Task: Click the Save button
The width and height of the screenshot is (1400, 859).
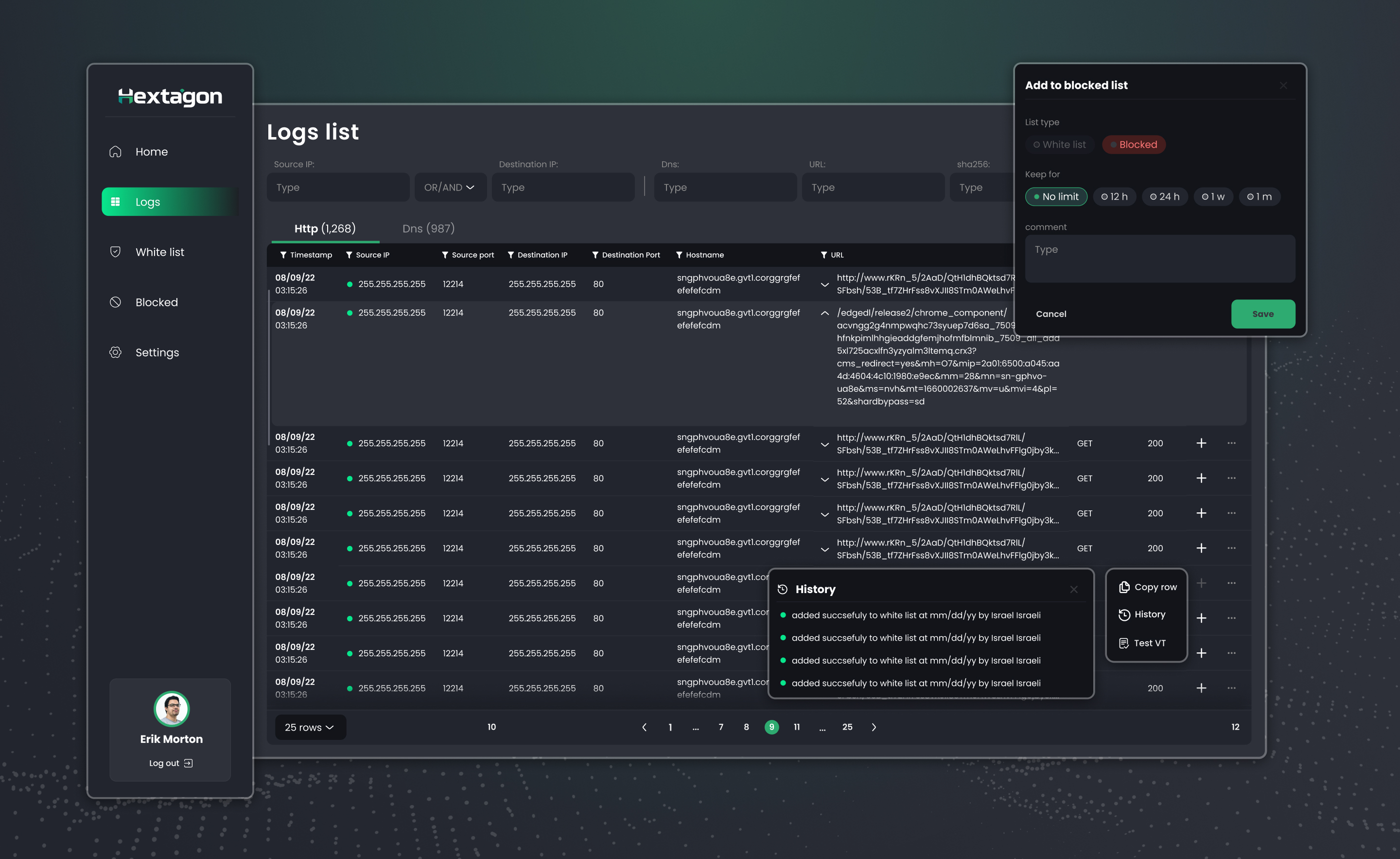Action: 1262,314
